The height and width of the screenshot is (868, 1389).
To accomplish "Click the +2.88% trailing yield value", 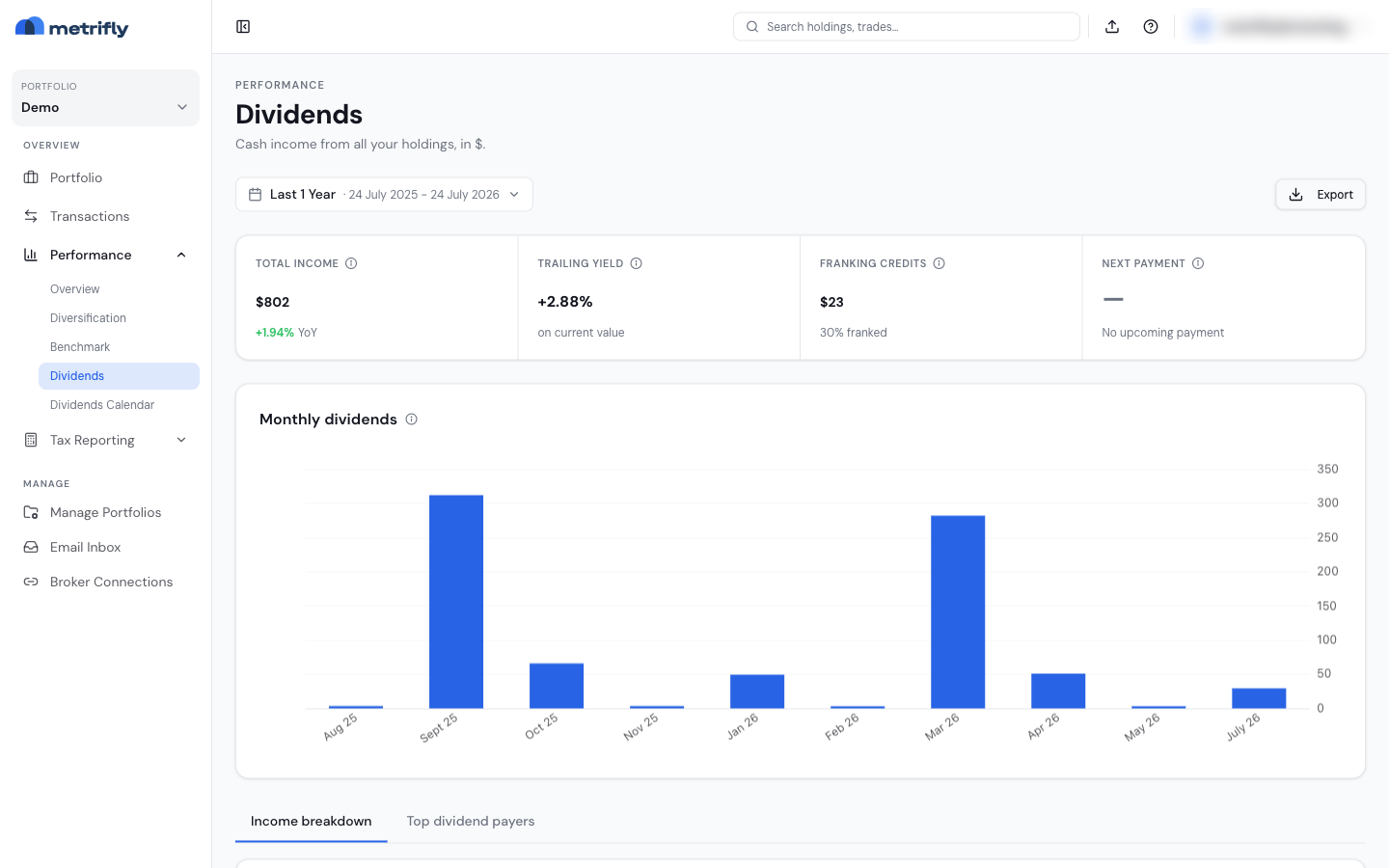I will pyautogui.click(x=565, y=302).
